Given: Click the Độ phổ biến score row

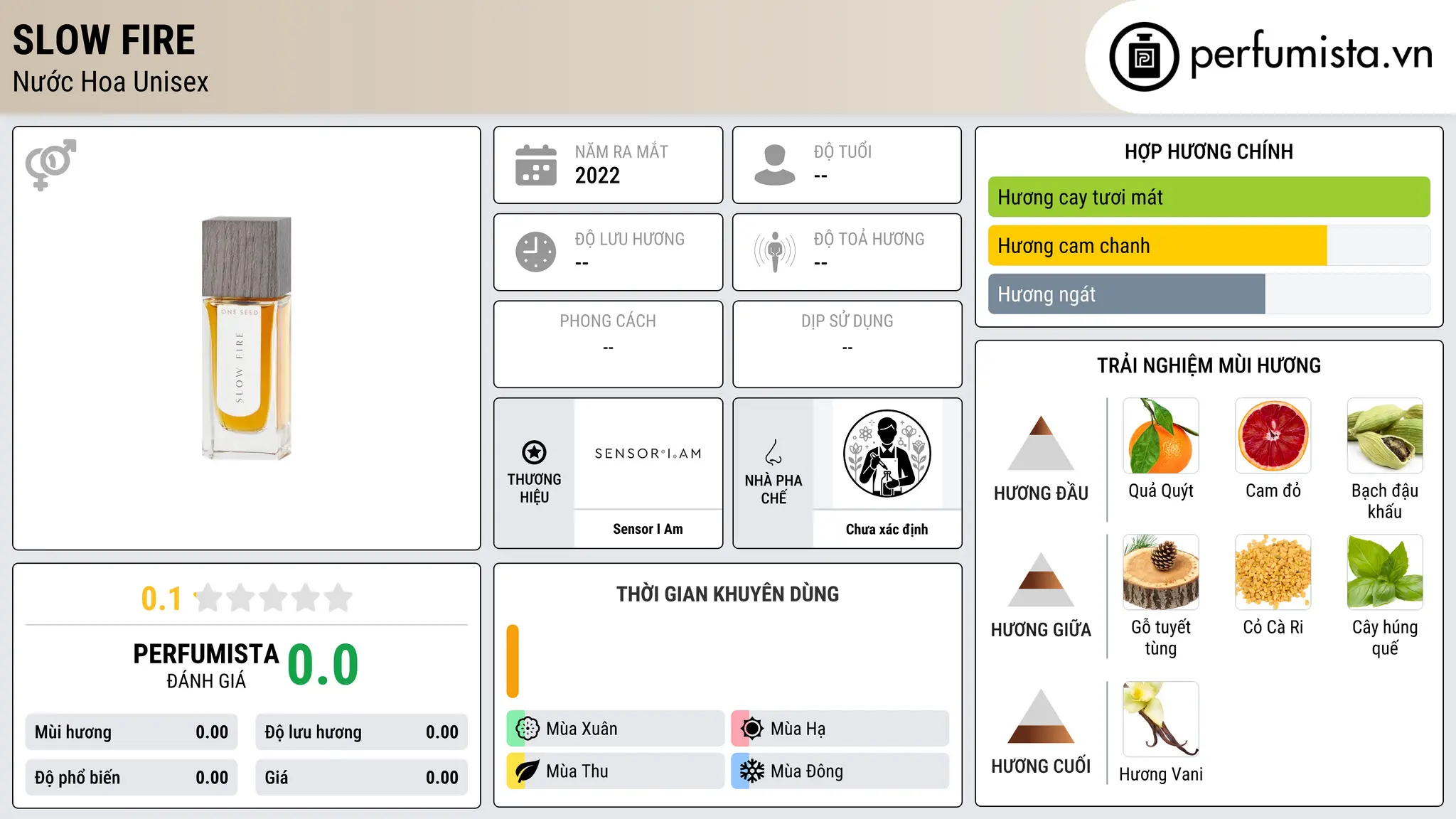Looking at the screenshot, I should pyautogui.click(x=132, y=778).
